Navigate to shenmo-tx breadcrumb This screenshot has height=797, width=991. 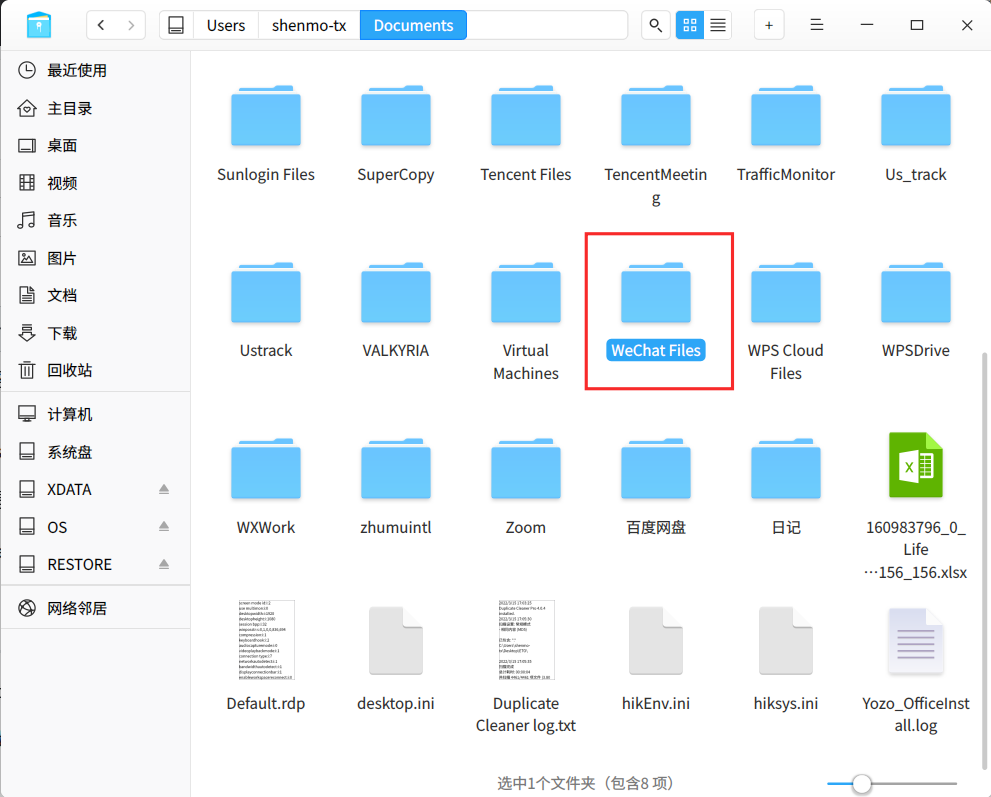coord(309,25)
